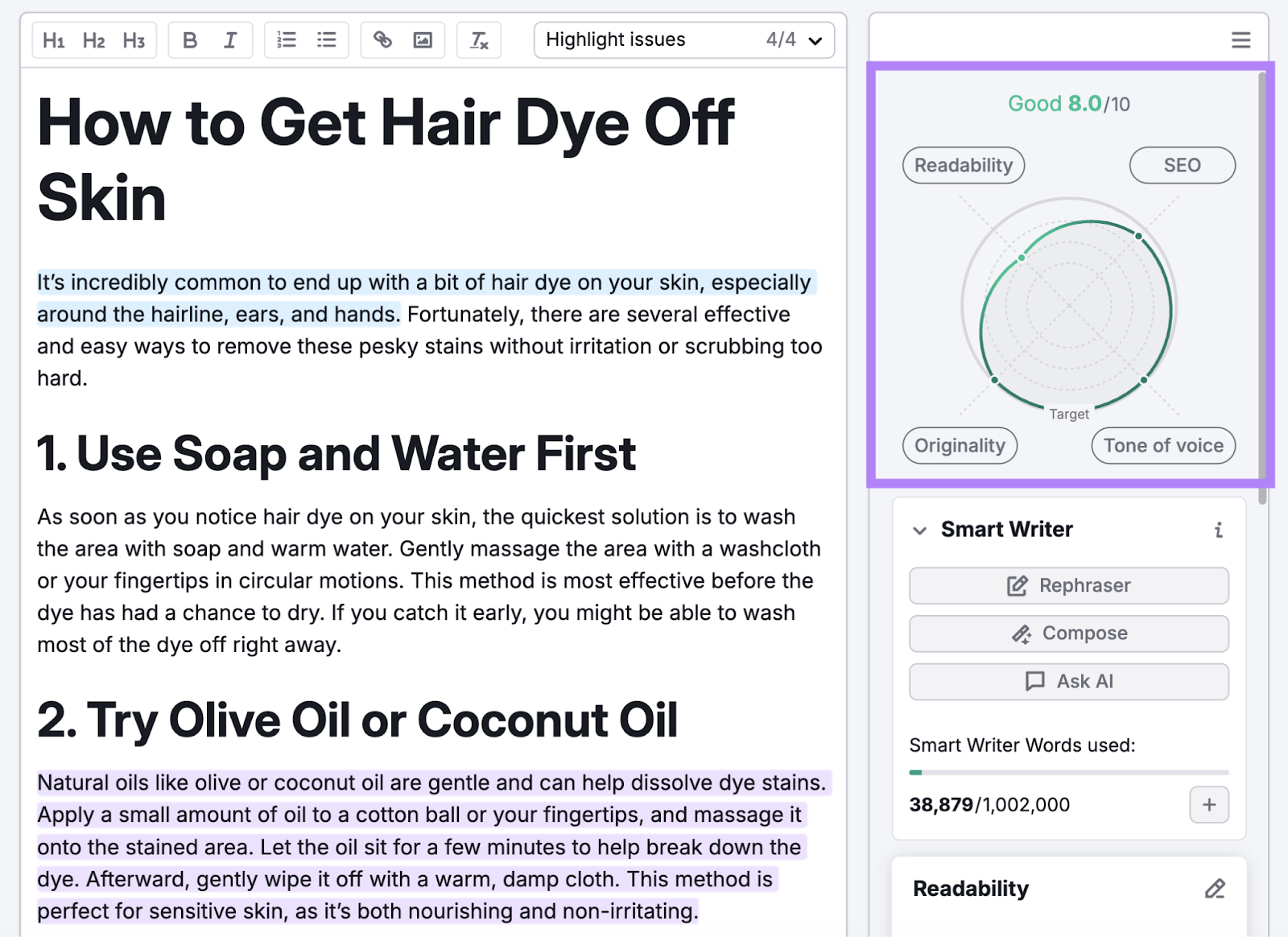Launch Ask AI
The width and height of the screenshot is (1288, 937).
1068,681
